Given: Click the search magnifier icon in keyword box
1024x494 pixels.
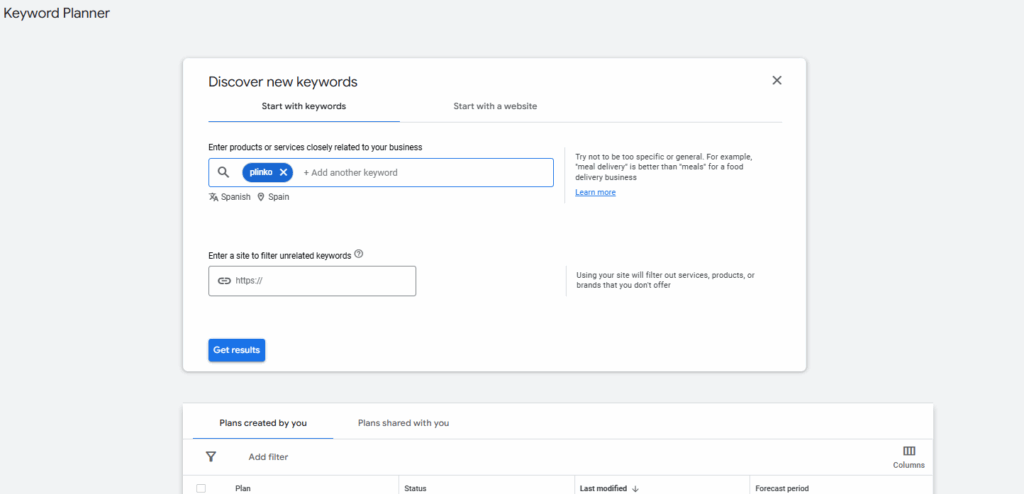Looking at the screenshot, I should (223, 173).
